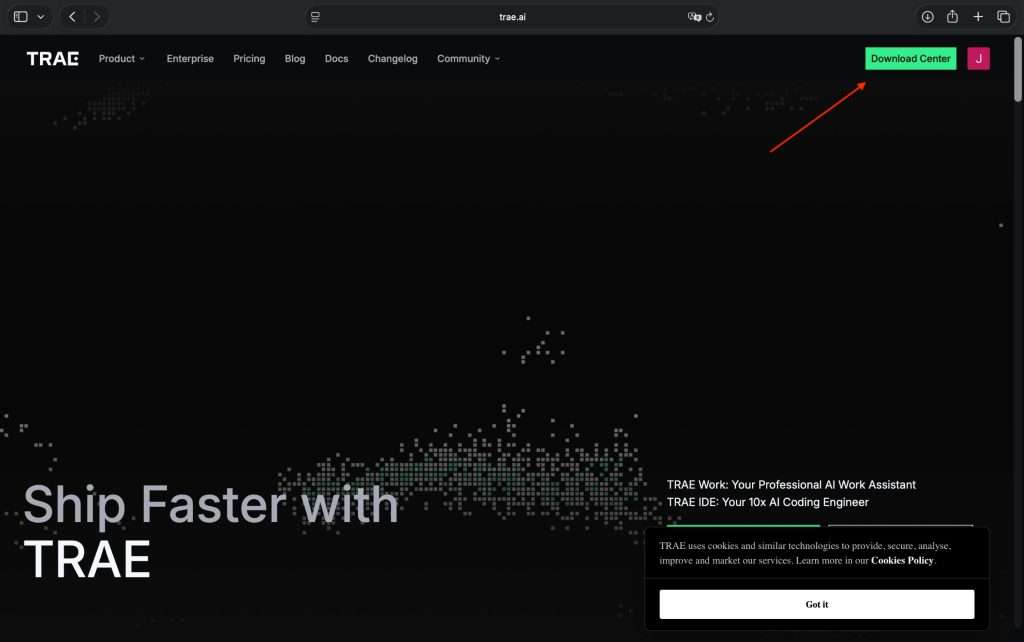1024x642 pixels.
Task: Go to the TRAE logo home link
Action: pyautogui.click(x=52, y=59)
